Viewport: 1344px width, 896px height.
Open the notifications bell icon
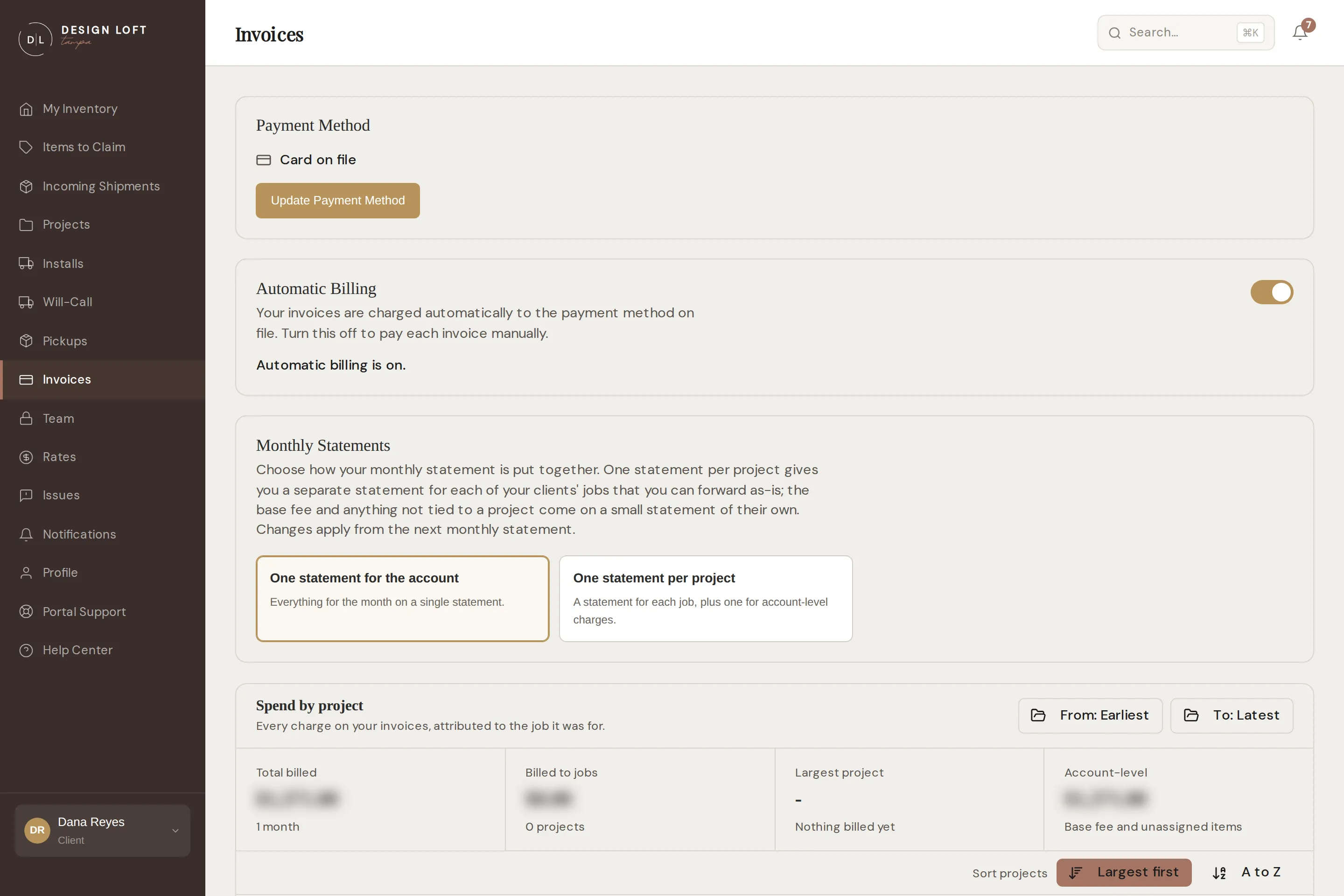click(1299, 33)
